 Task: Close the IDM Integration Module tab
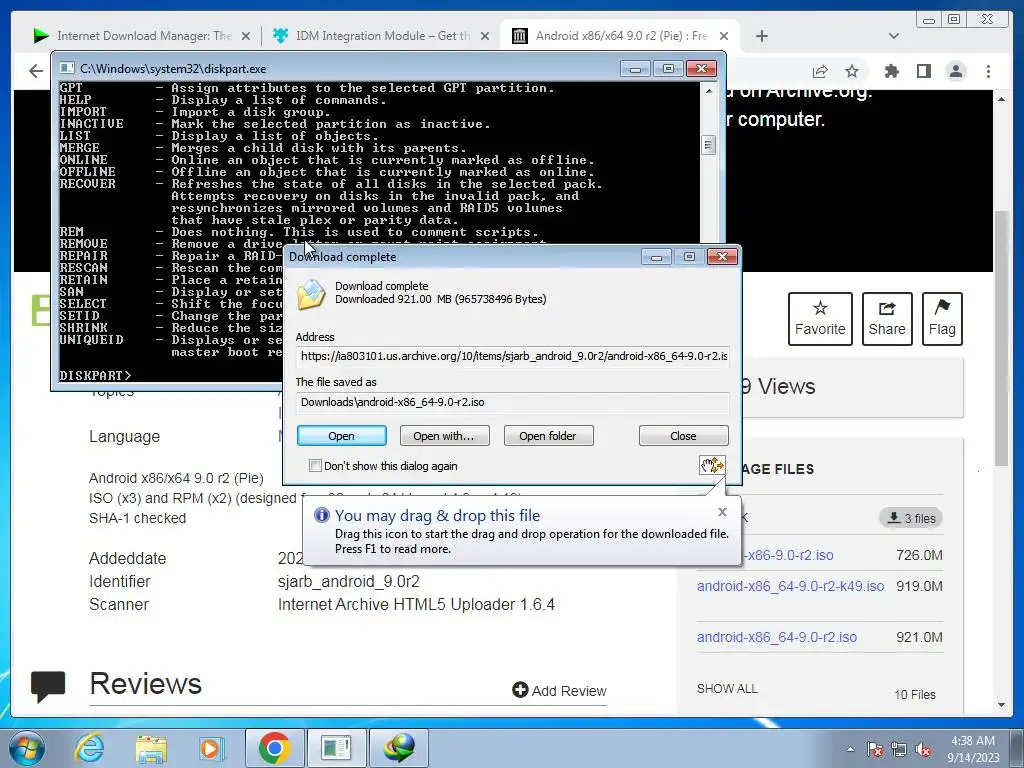485,36
